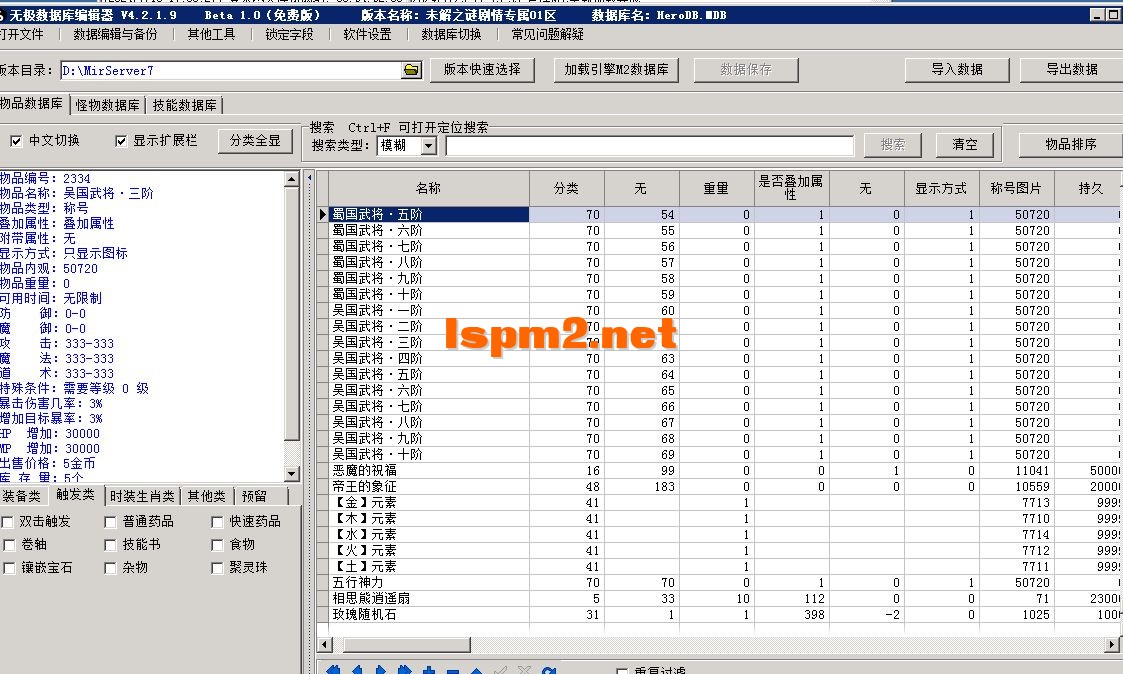This screenshot has height=674, width=1123.
Task: Delete current record via minus icon
Action: tap(453, 670)
